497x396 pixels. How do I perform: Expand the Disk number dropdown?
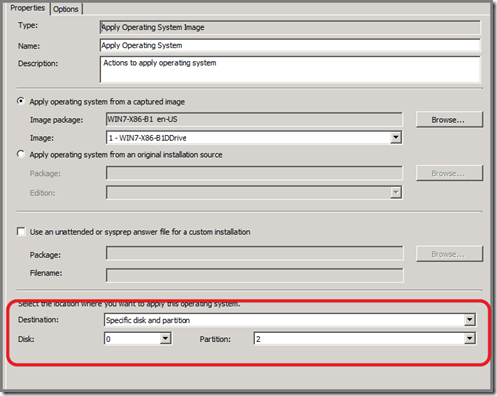(165, 339)
